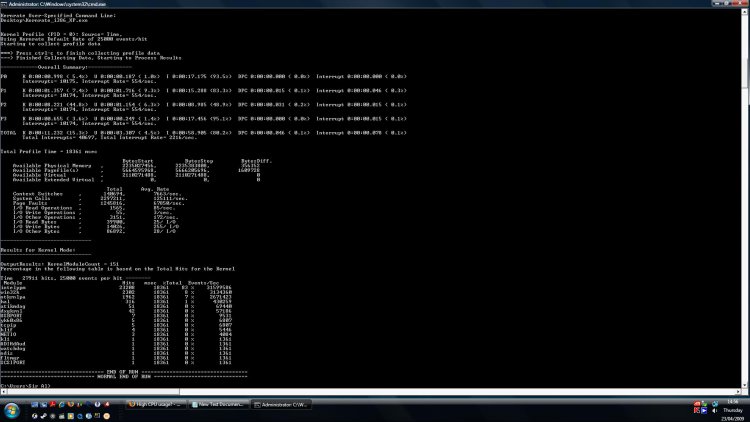Click the green network tray icon
Image resolution: width=750 pixels, height=422 pixels.
pos(704,404)
